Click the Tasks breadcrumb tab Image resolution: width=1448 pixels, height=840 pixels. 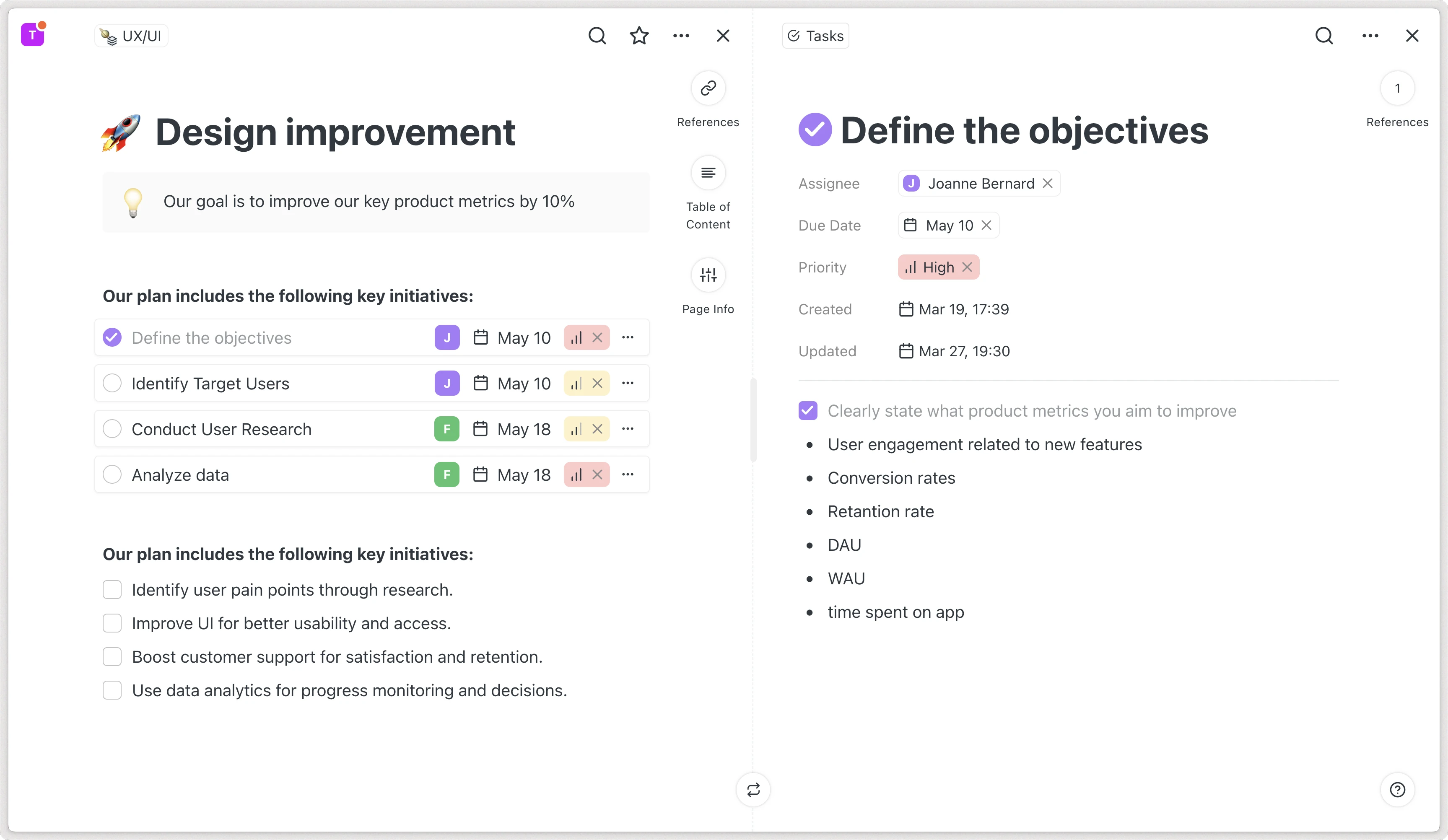point(815,36)
